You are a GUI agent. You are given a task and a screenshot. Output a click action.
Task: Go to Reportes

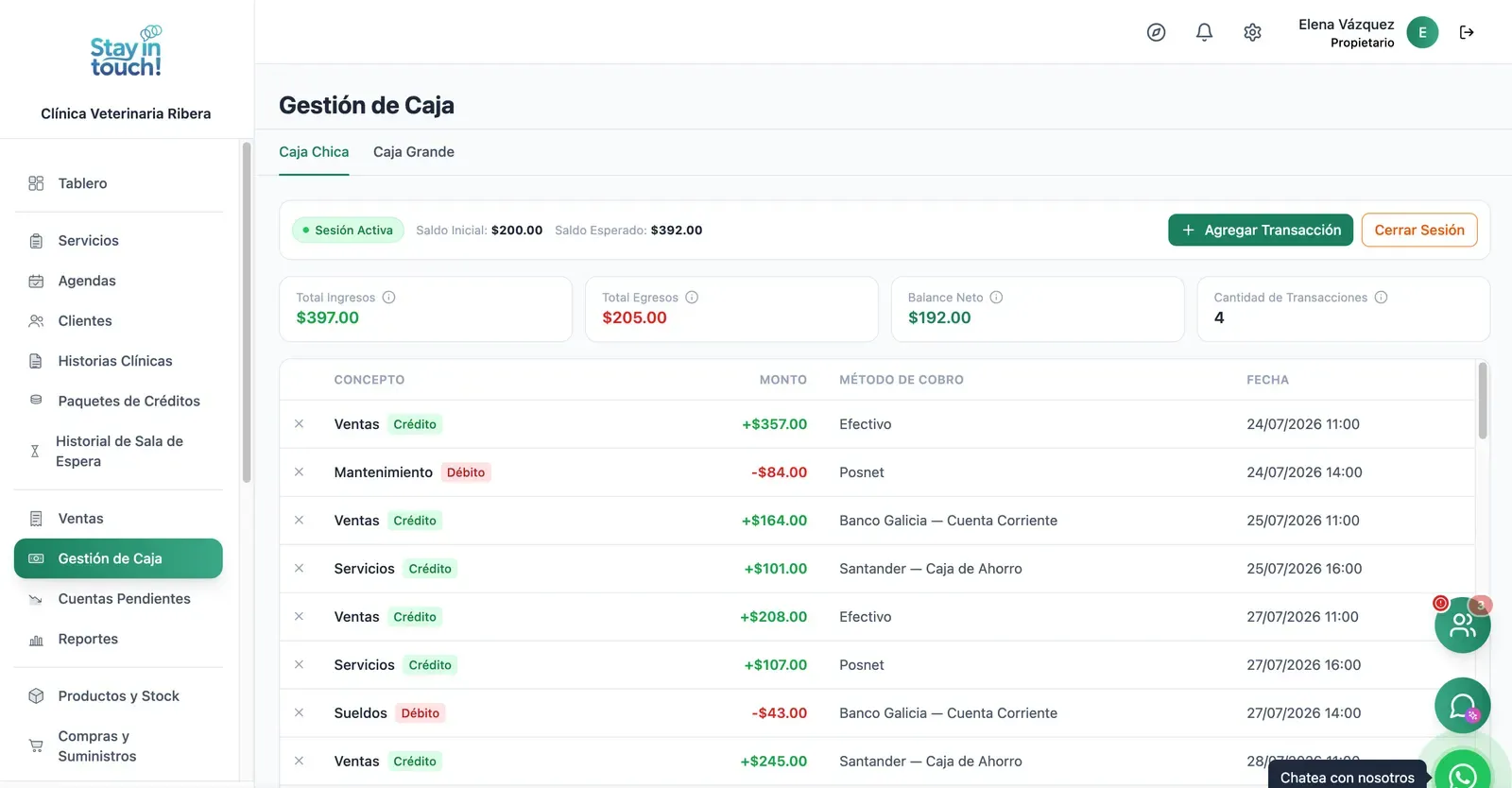pyautogui.click(x=118, y=639)
